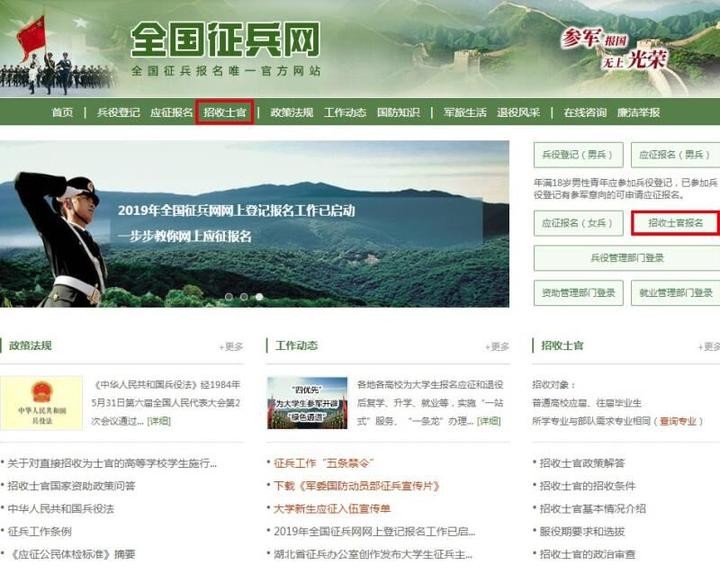Go to 首页 in the navigation bar

(62, 113)
